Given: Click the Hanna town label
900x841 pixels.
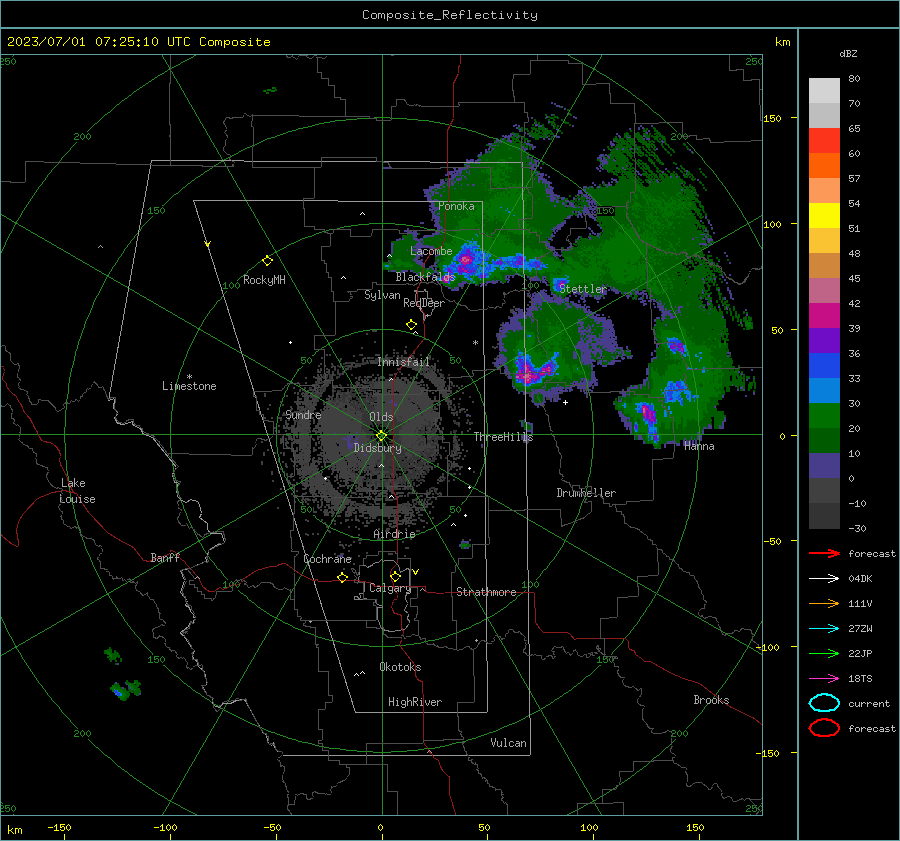Looking at the screenshot, I should pyautogui.click(x=699, y=446).
